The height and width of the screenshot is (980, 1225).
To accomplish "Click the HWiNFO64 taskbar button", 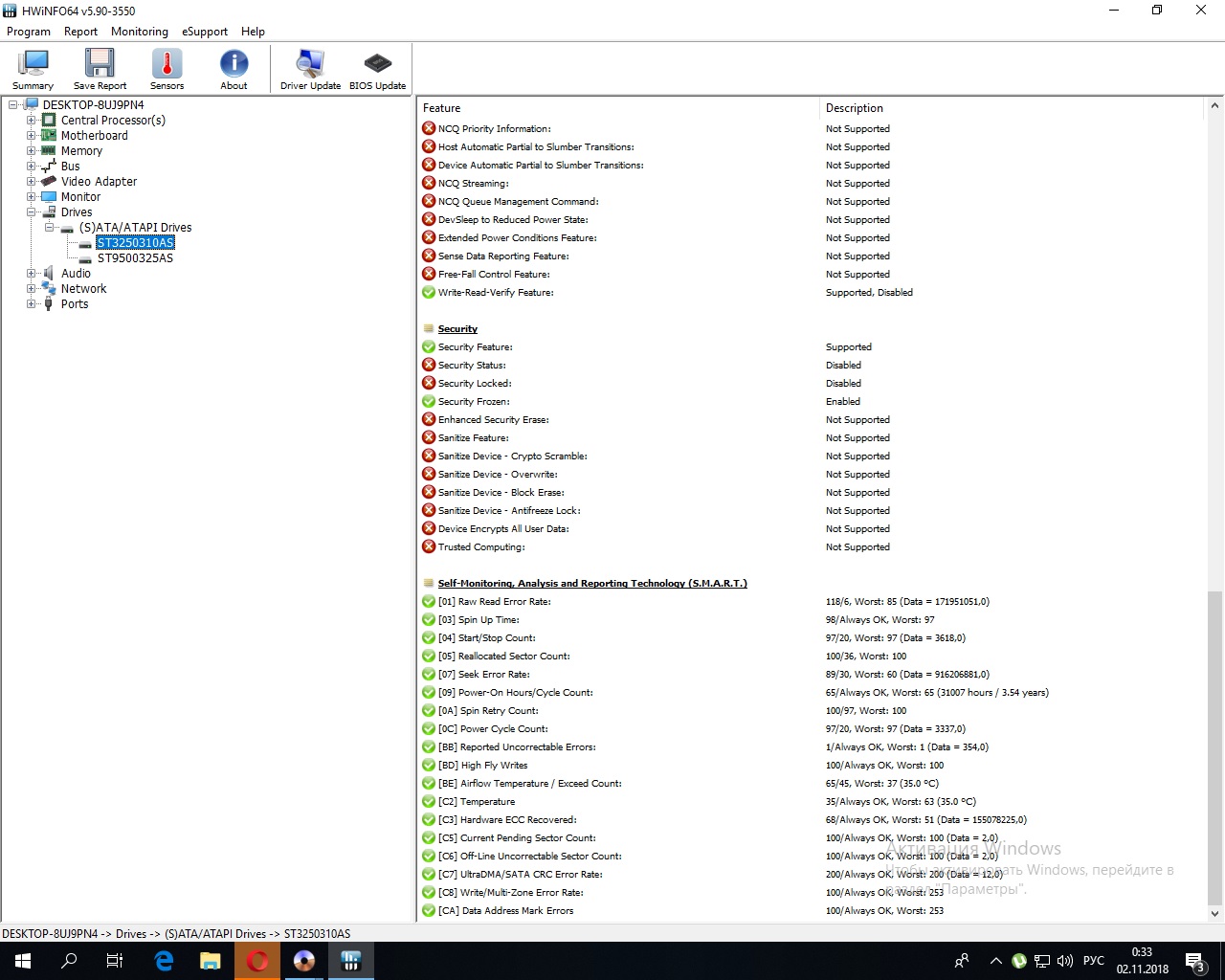I will 351,961.
